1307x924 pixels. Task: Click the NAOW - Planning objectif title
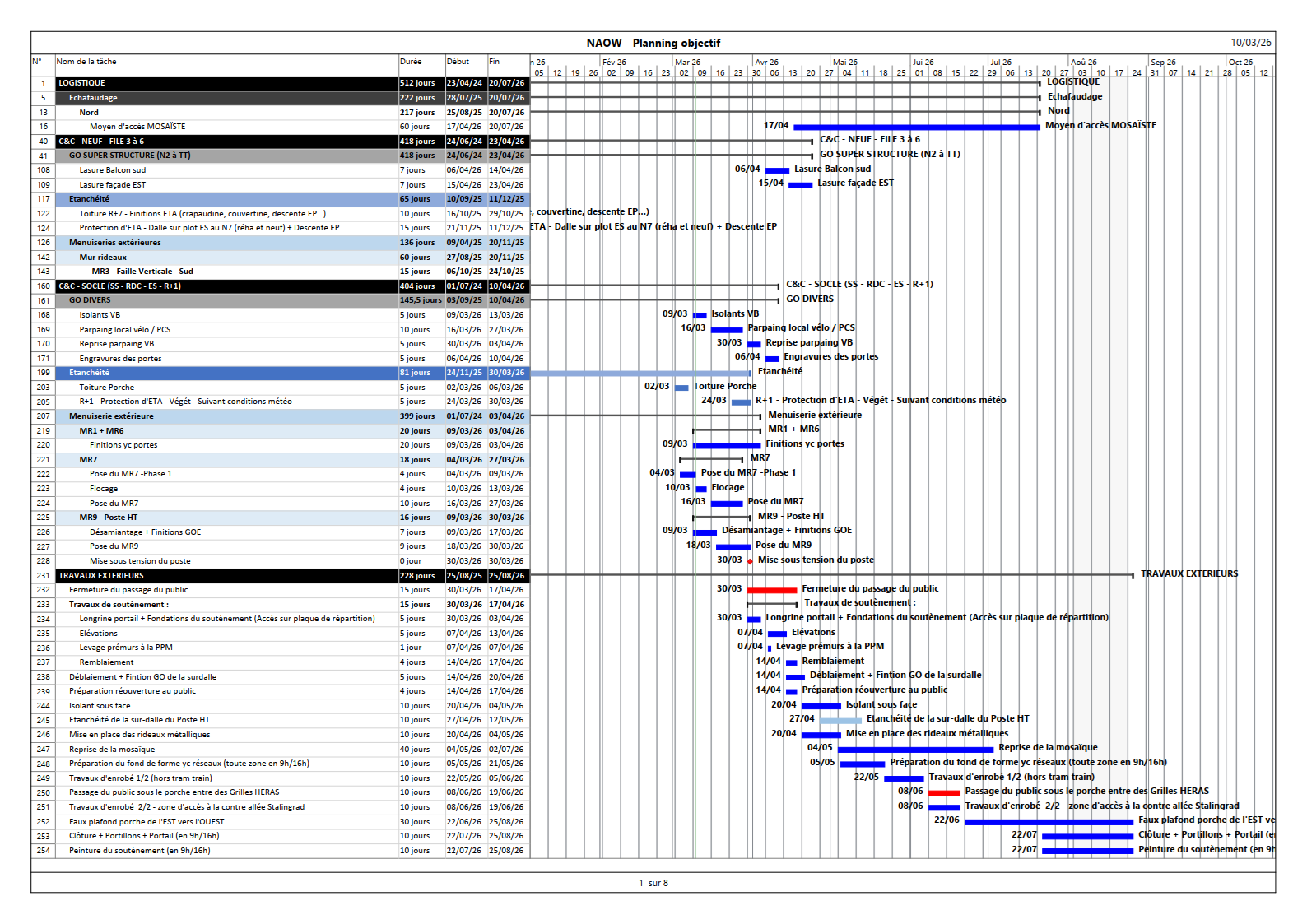tap(653, 43)
